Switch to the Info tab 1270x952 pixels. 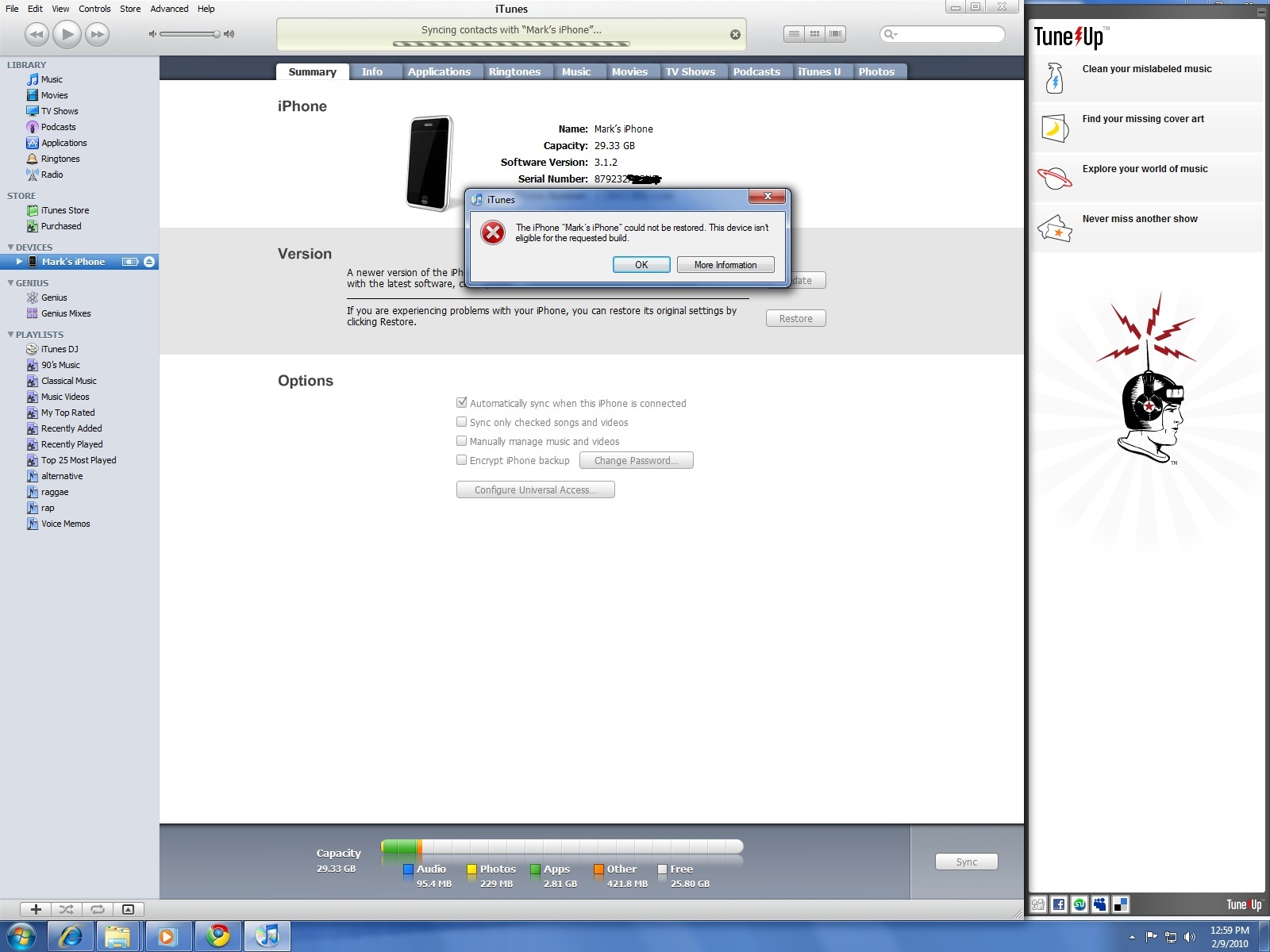point(371,71)
